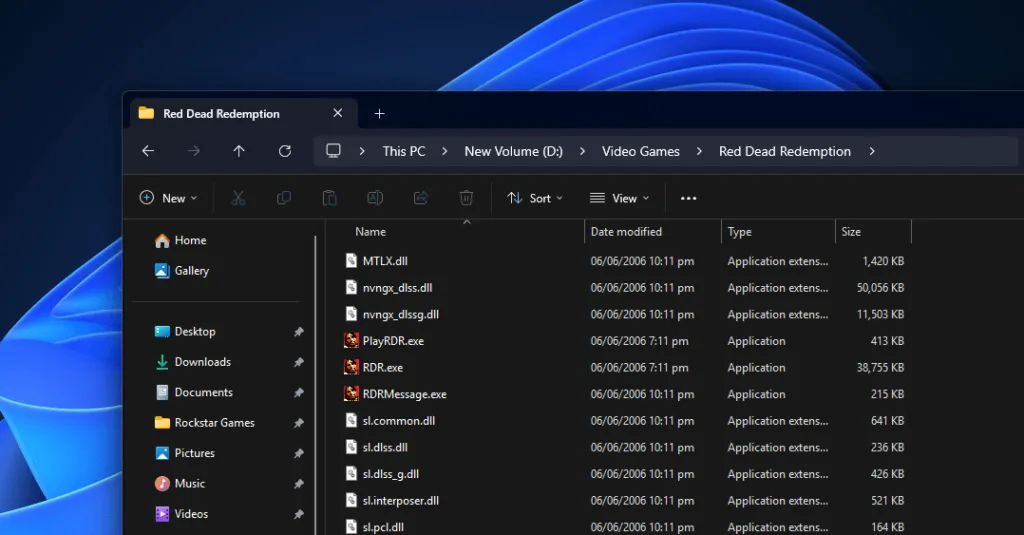The height and width of the screenshot is (535, 1024).
Task: Expand chevron after Red Dead Redemption breadcrumb
Action: (x=872, y=152)
